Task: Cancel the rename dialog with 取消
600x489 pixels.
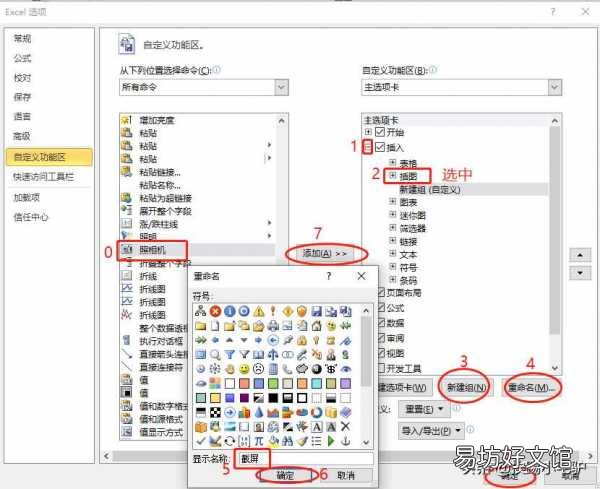Action: pos(346,476)
